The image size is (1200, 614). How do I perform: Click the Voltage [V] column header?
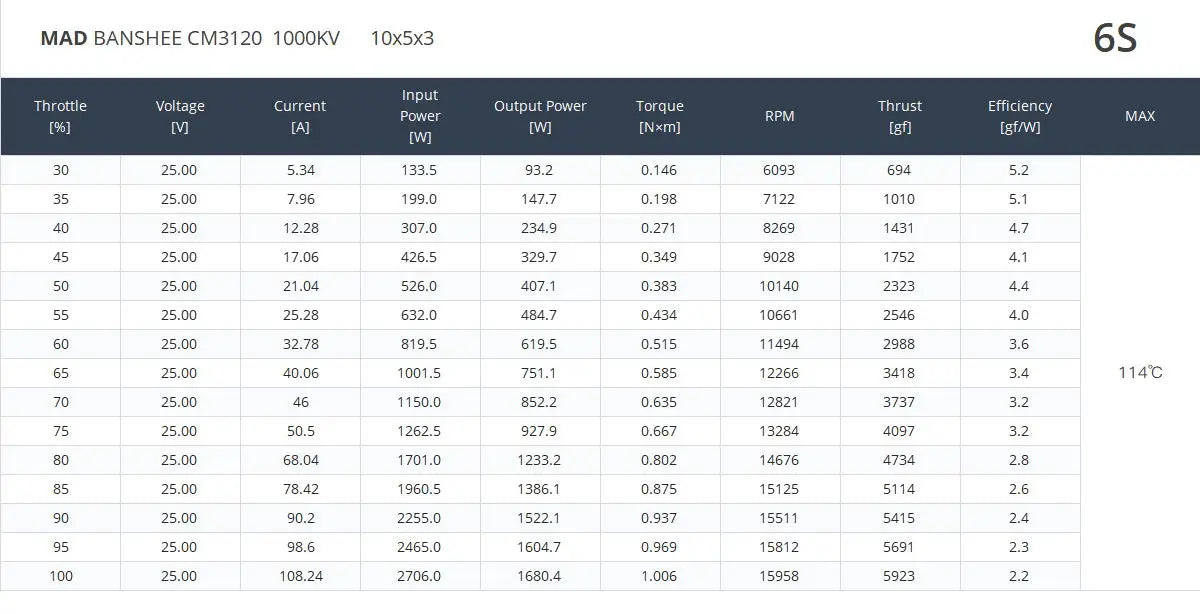tap(180, 116)
